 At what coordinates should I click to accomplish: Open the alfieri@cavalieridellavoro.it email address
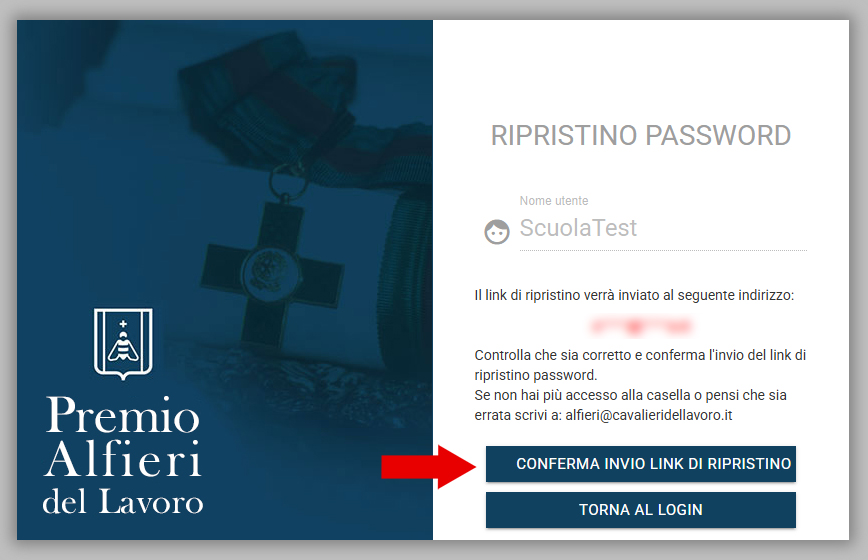point(649,415)
